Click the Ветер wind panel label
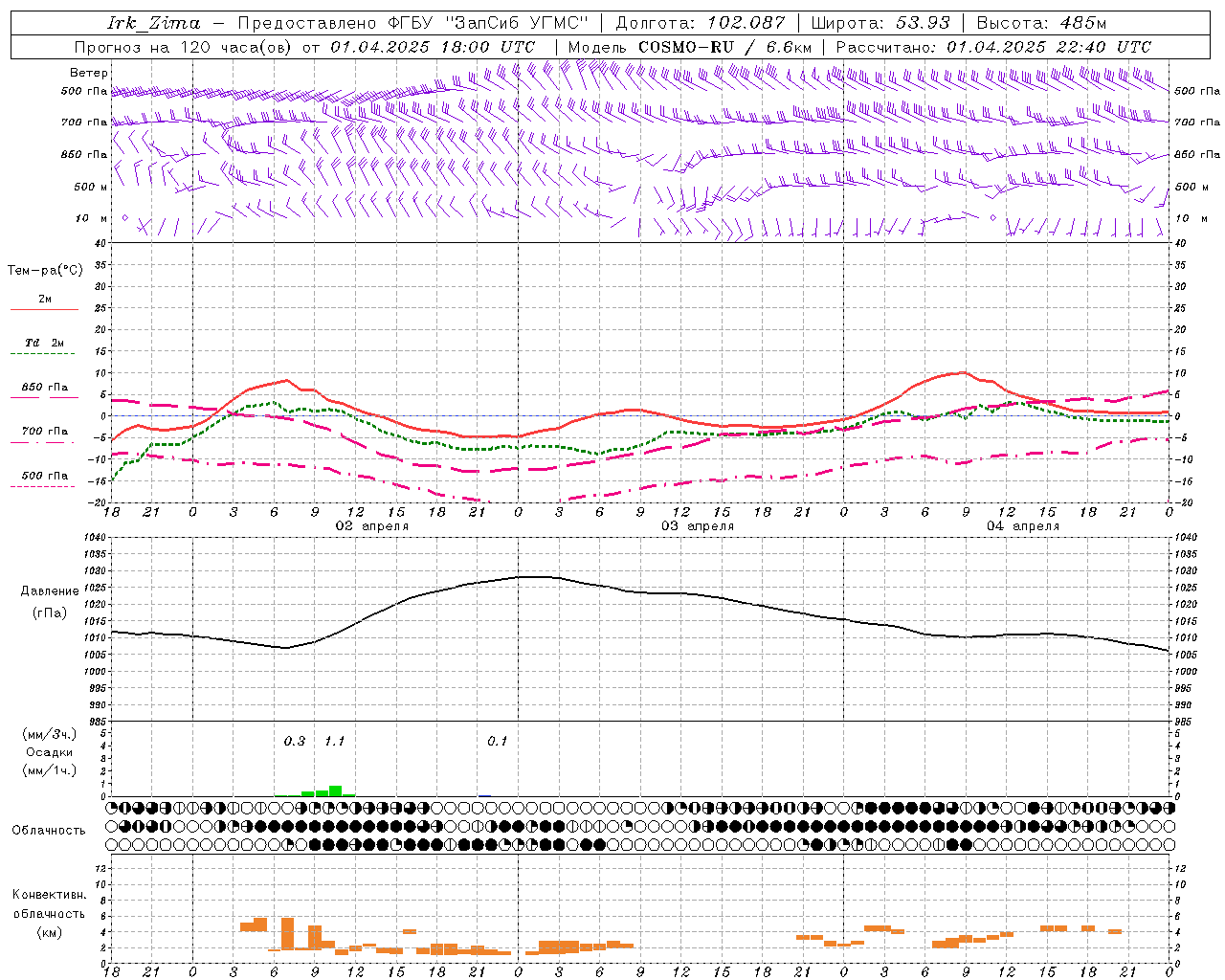1225x980 pixels. point(88,73)
